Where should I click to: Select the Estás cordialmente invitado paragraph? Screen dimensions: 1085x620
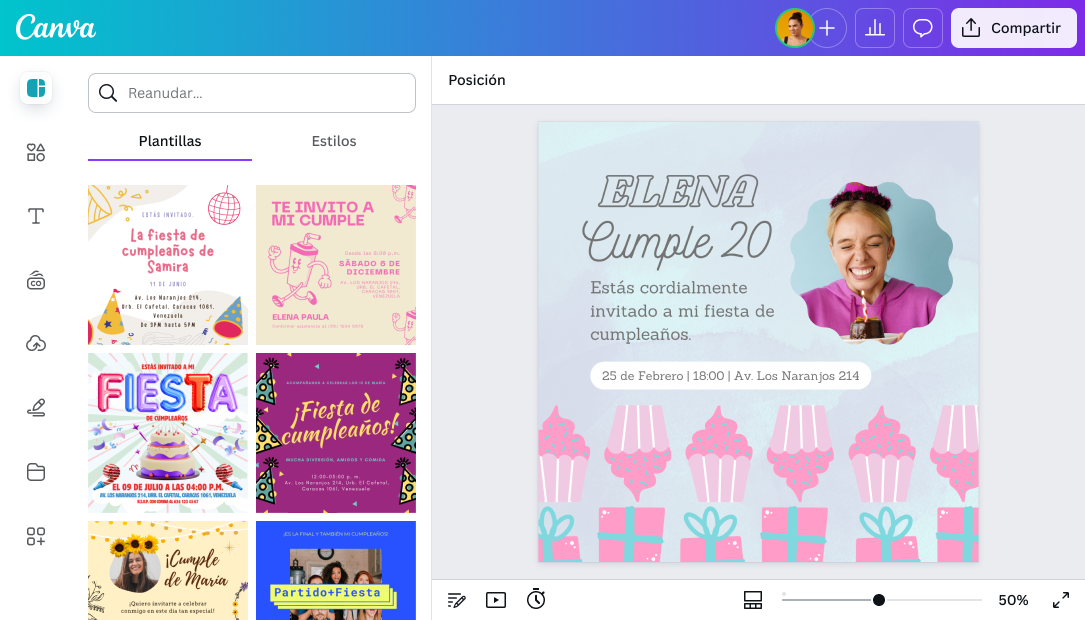coord(682,311)
